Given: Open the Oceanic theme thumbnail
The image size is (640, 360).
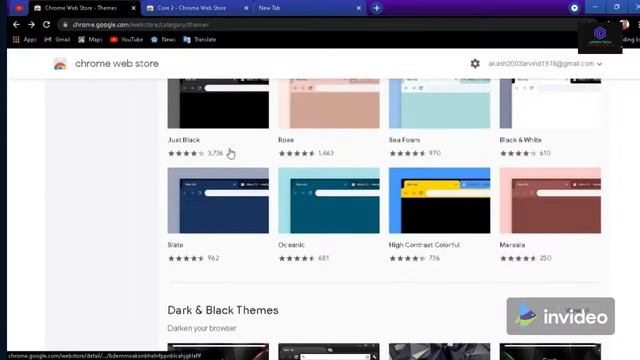Looking at the screenshot, I should [329, 200].
